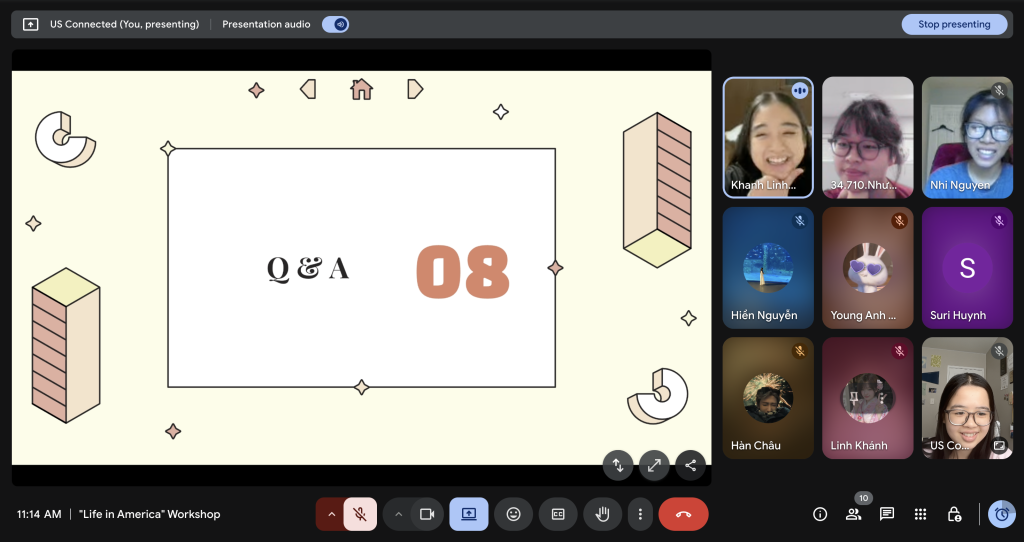Viewport: 1024px width, 542px height.
Task: Turn on closed captions
Action: (x=558, y=514)
